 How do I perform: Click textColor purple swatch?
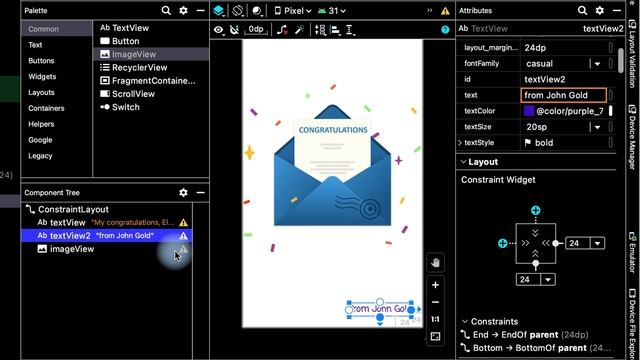529,111
